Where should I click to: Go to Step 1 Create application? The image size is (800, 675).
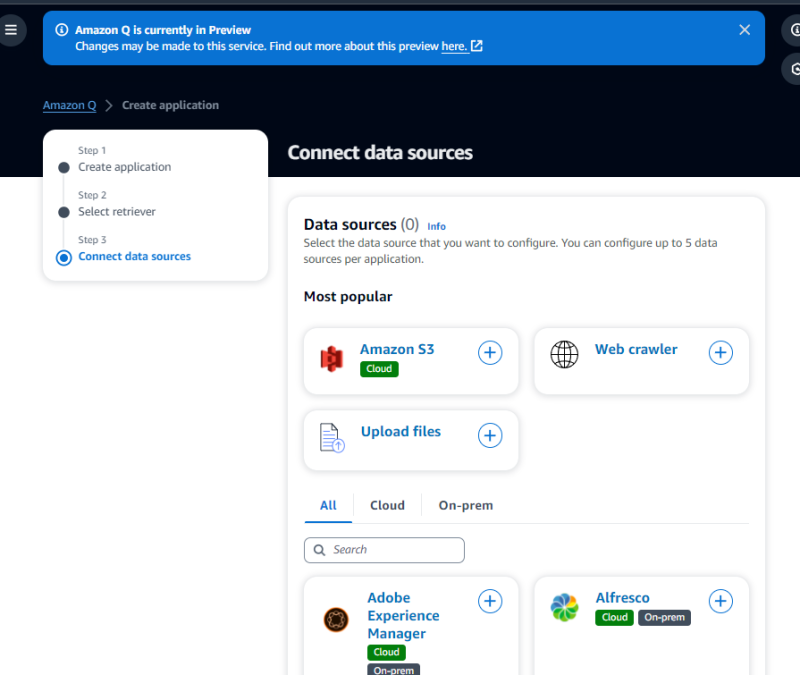coord(124,167)
